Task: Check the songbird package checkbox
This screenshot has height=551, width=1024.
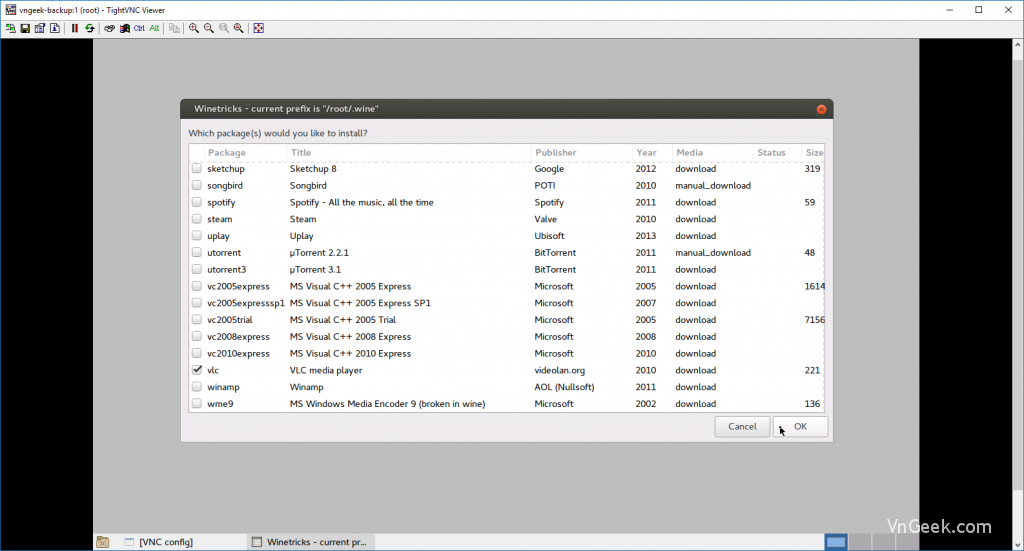Action: pos(197,185)
